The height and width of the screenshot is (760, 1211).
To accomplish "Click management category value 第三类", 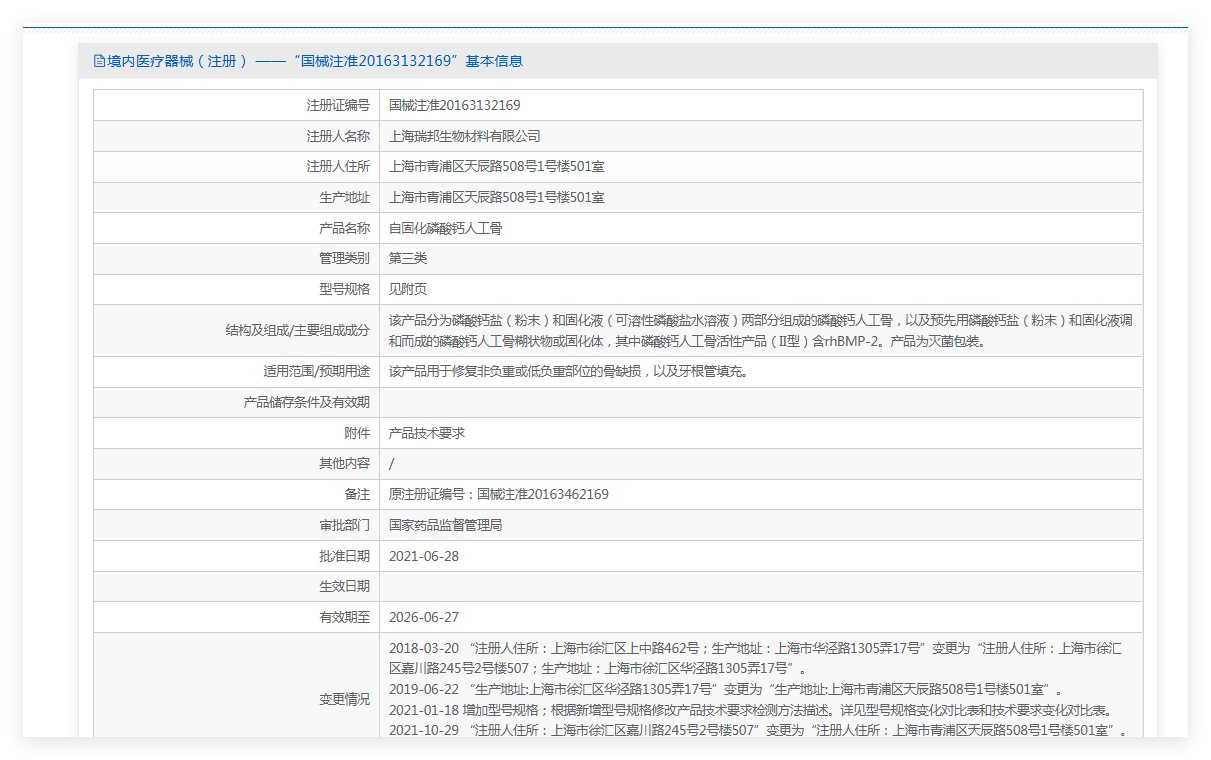I will click(408, 258).
